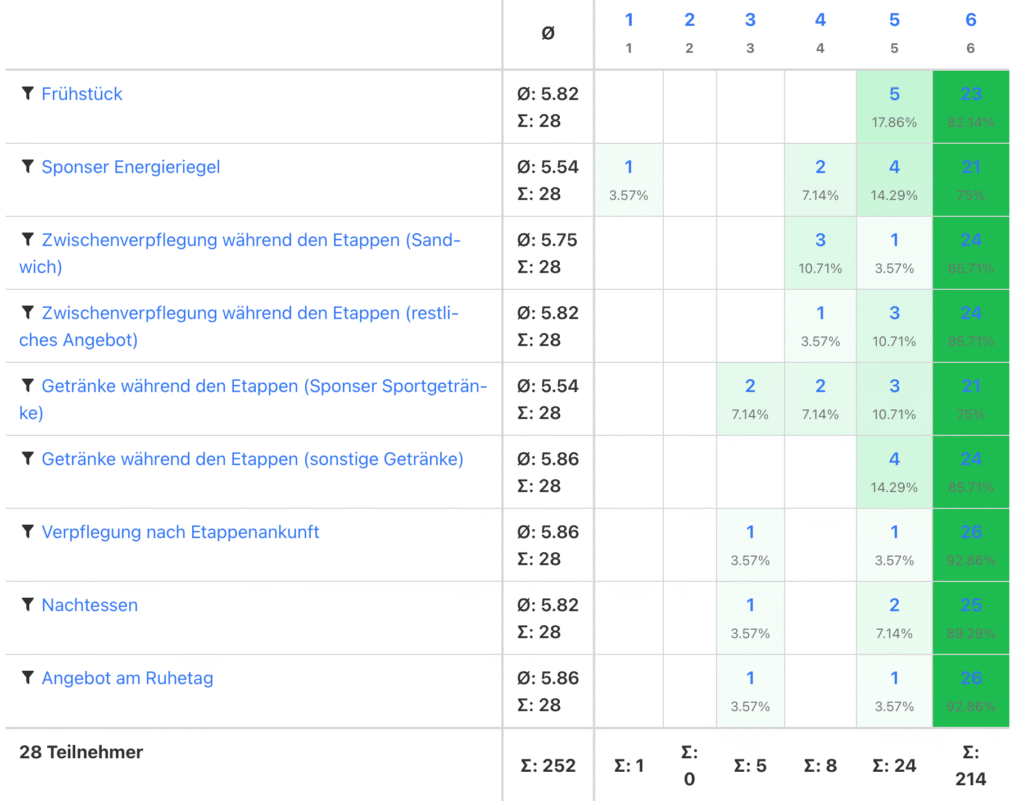Click the filter icon beside sonstige Getränke row
This screenshot has height=801, width=1024.
tap(28, 458)
